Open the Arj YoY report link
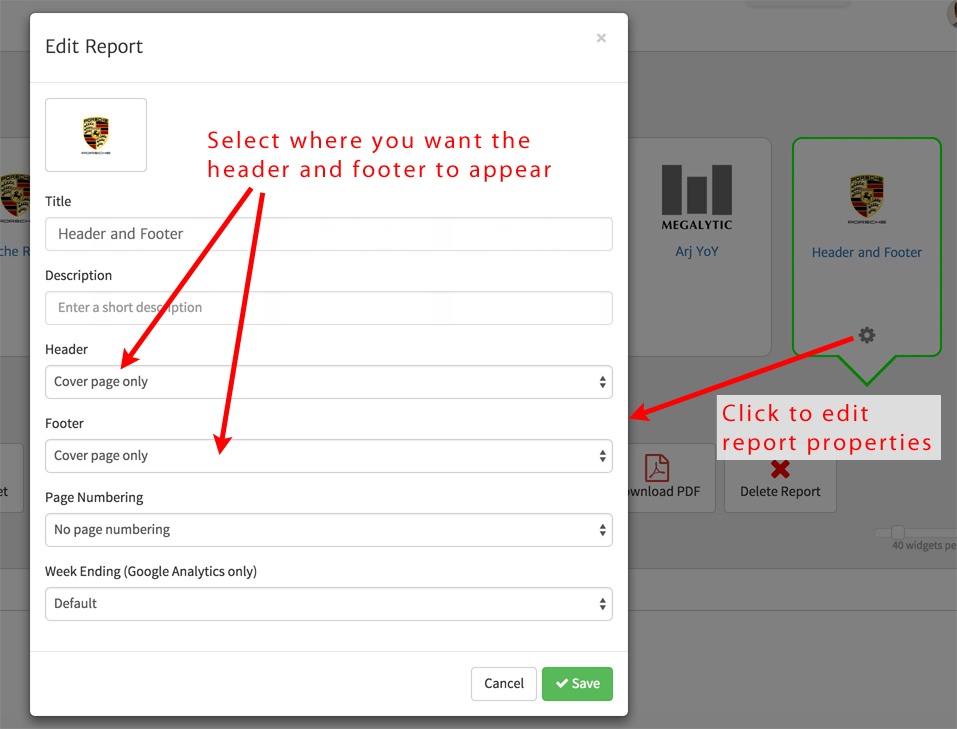 [x=696, y=251]
